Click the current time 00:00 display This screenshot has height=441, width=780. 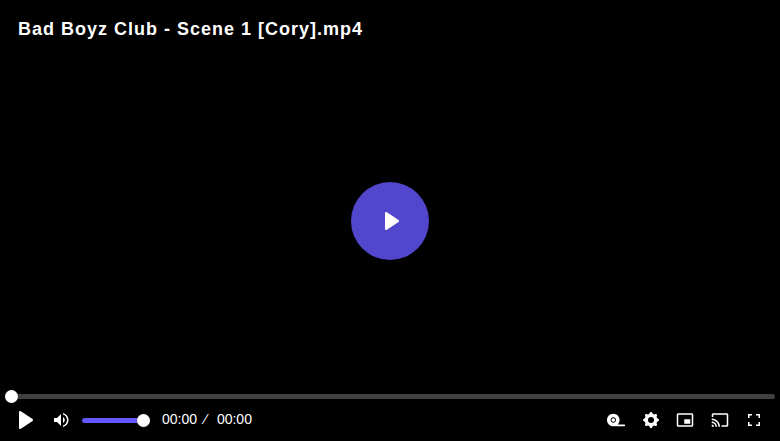click(x=180, y=420)
